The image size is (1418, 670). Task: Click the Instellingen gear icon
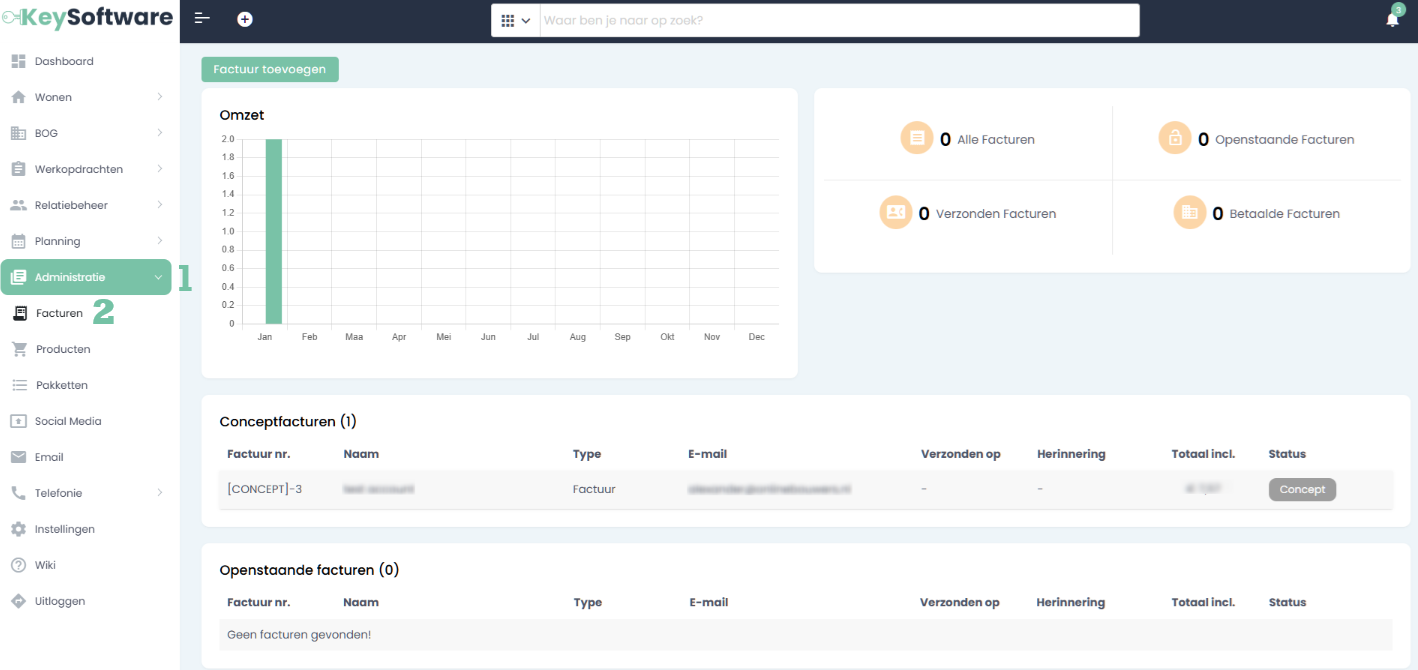pos(18,529)
